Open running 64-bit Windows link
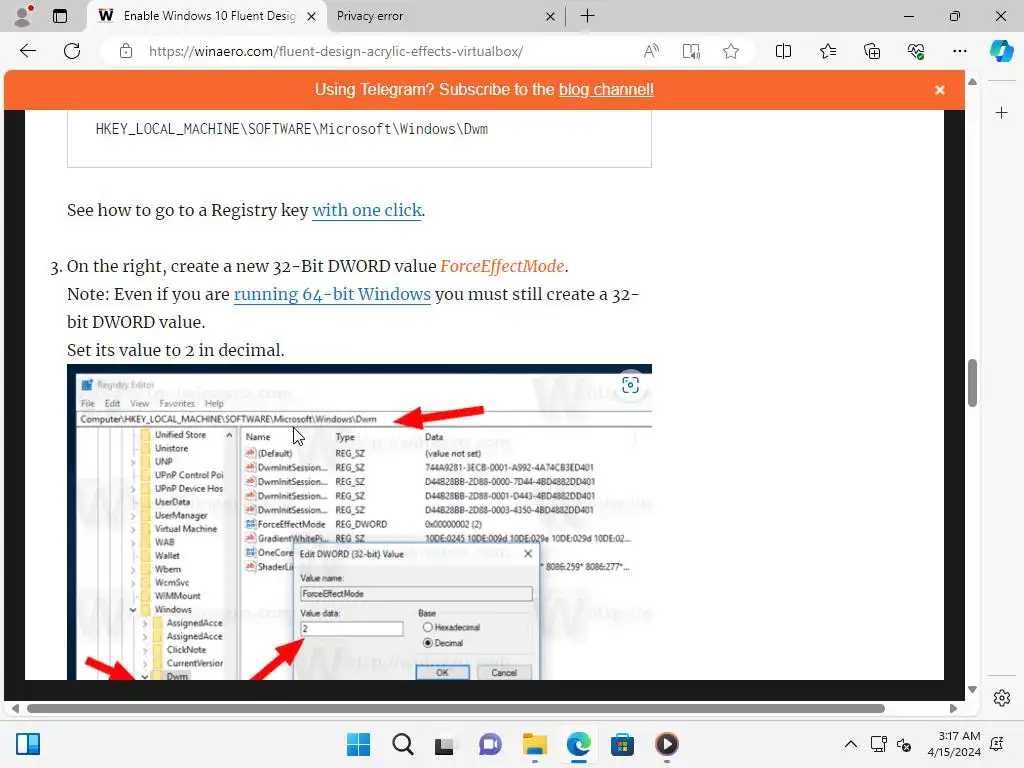 332,295
